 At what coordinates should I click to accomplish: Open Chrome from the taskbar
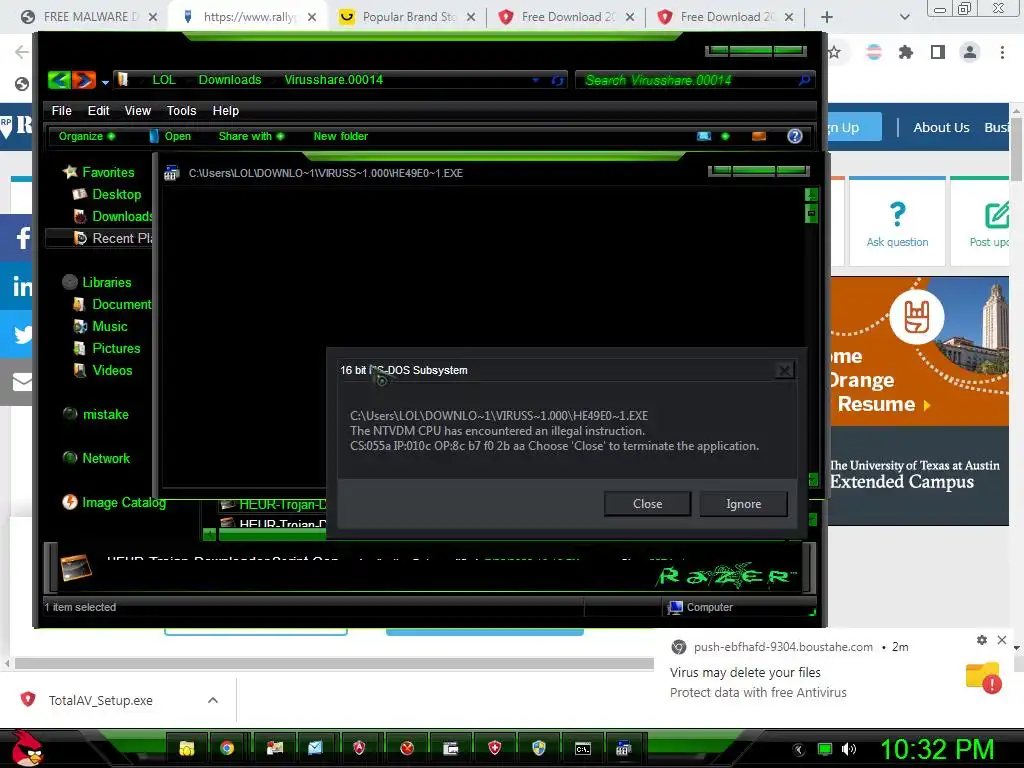coord(227,748)
